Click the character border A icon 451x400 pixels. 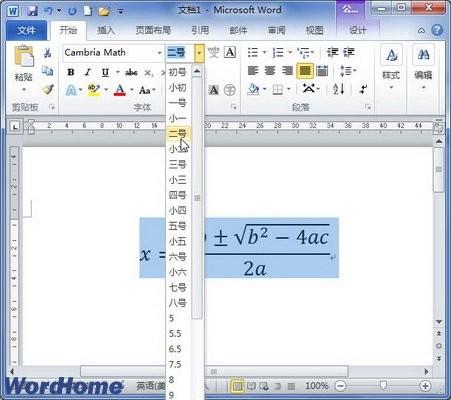[230, 52]
